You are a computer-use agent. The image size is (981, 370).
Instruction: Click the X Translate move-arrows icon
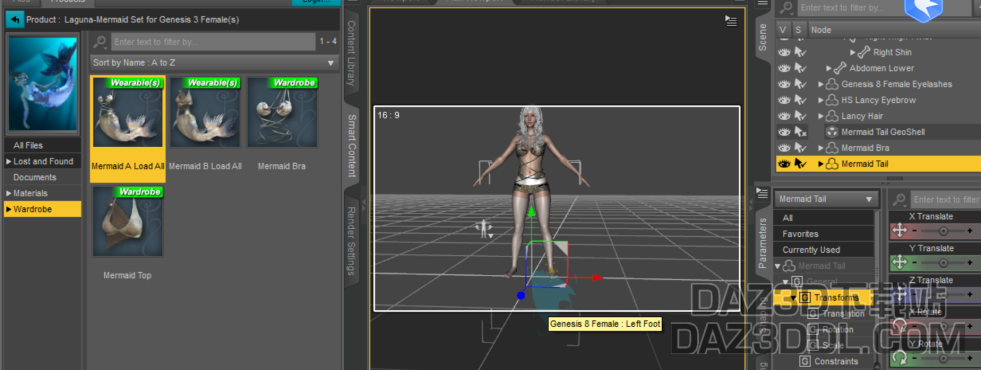click(900, 231)
